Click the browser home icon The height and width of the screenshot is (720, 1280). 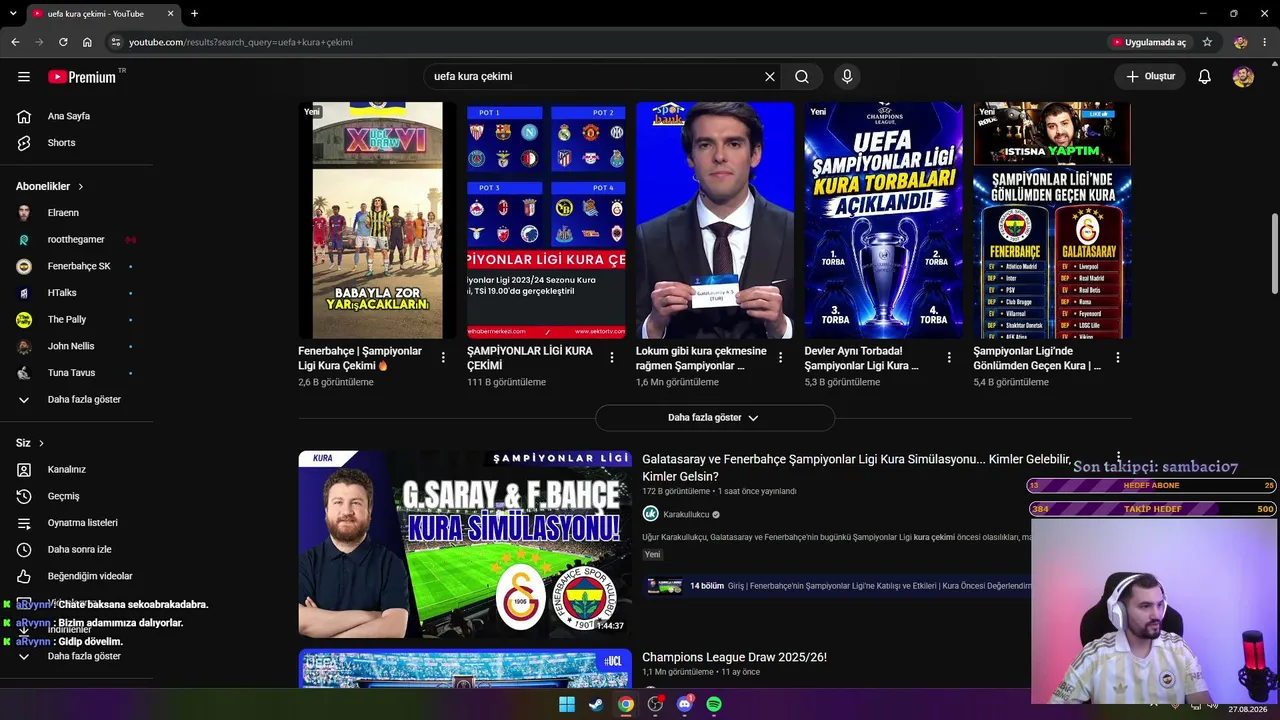(87, 42)
